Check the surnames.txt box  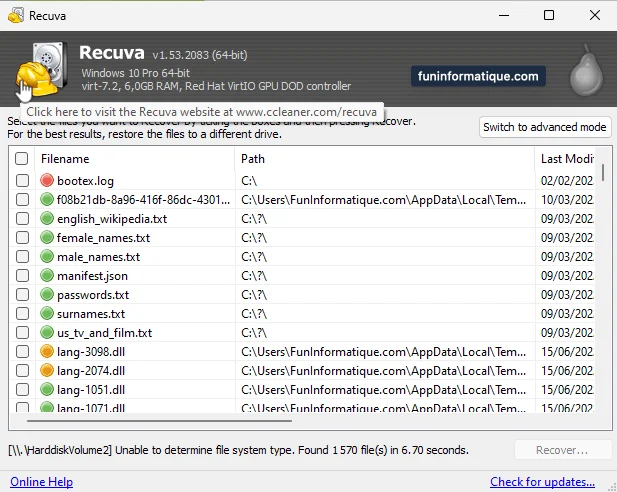click(x=22, y=314)
